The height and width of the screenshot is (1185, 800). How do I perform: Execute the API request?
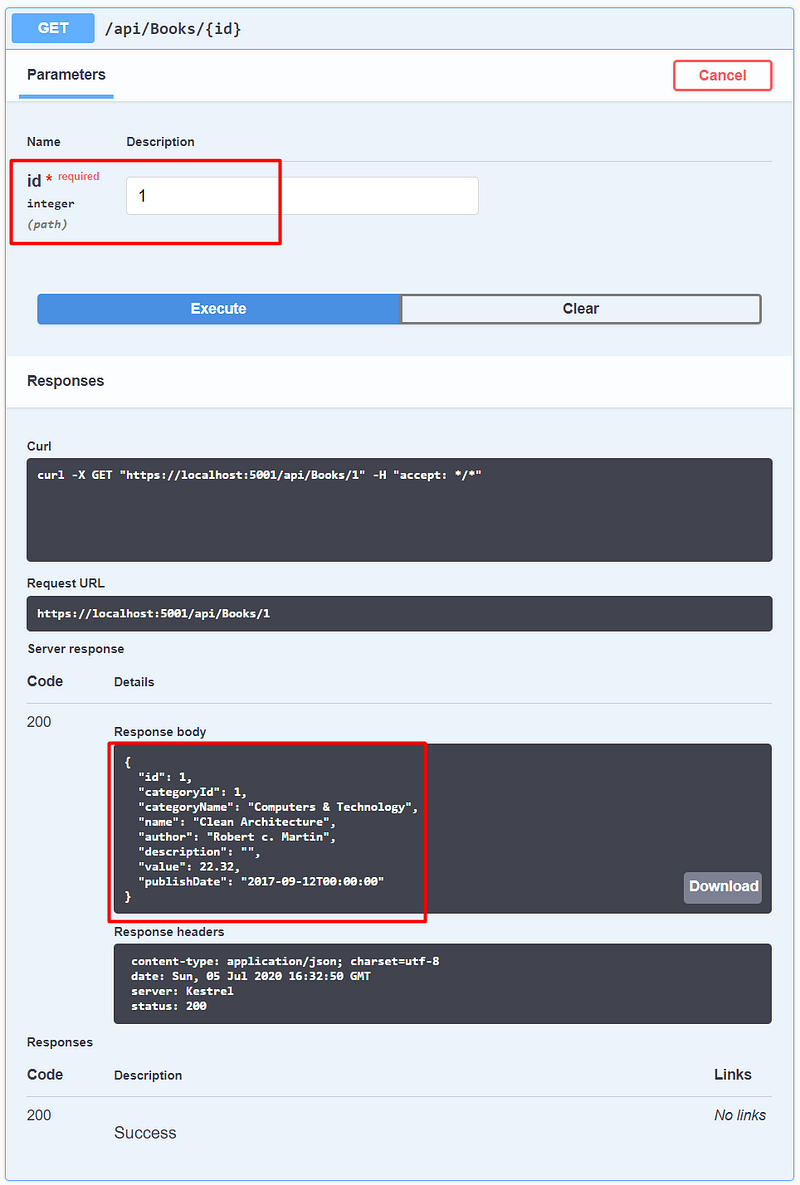click(x=218, y=308)
